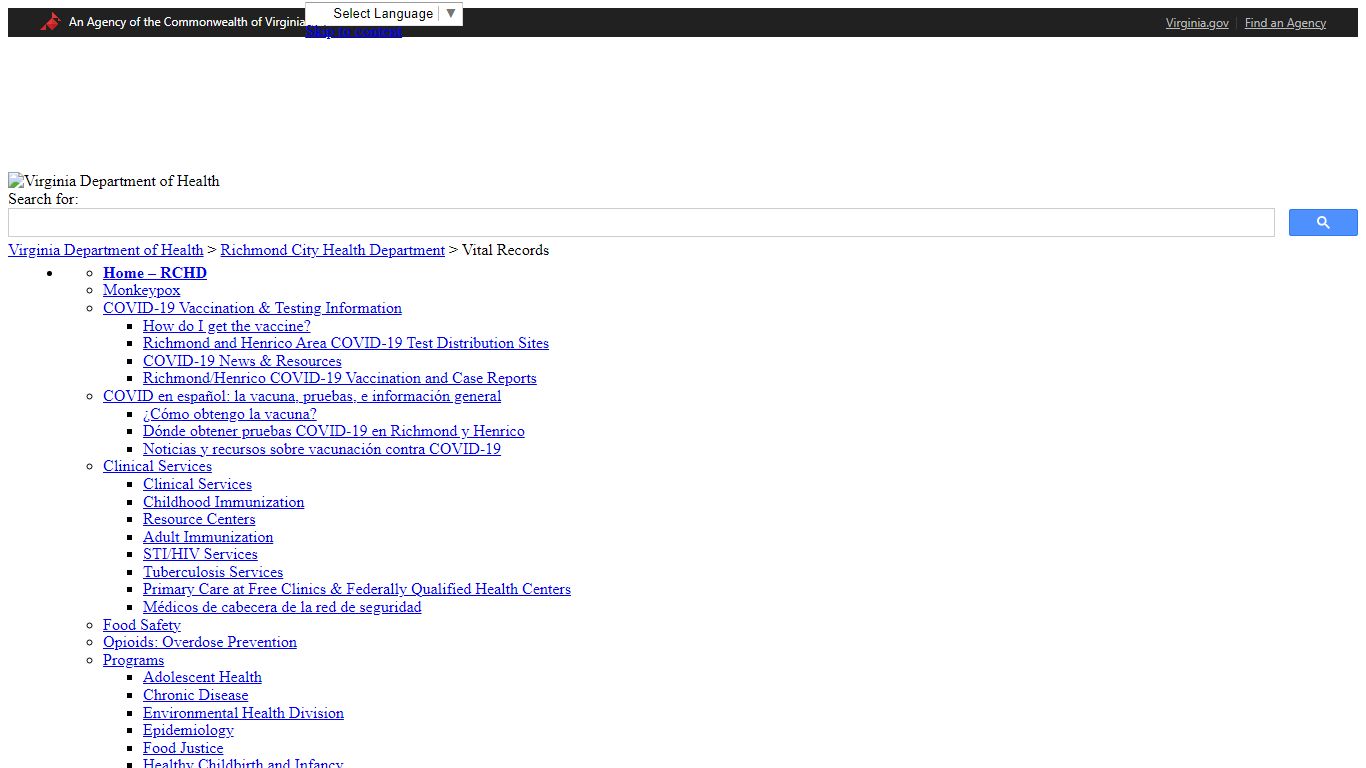
Task: Open the Virginia.gov link
Action: [x=1197, y=23]
